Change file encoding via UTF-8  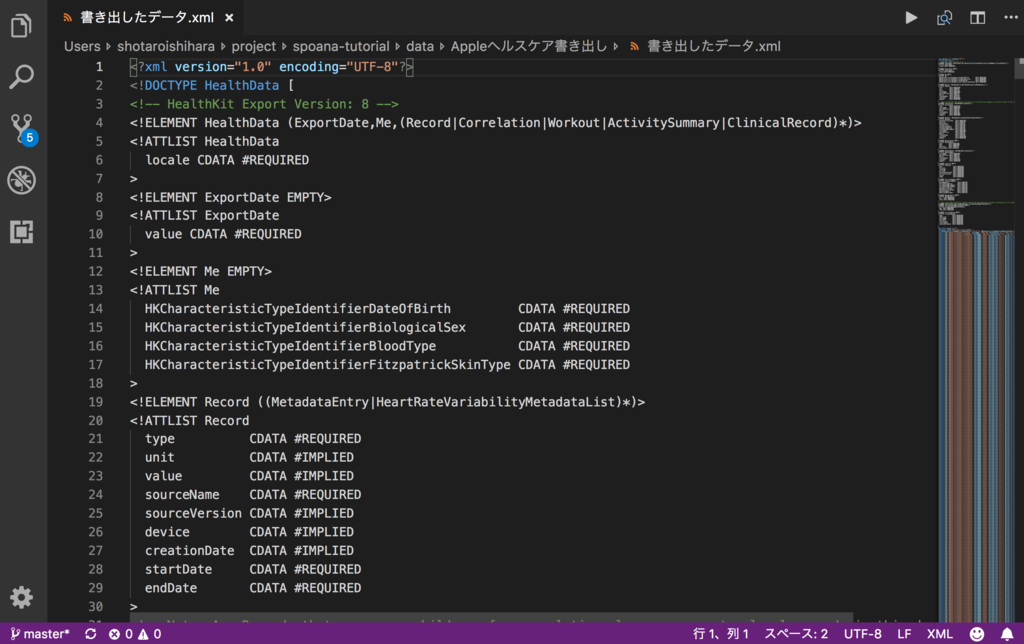pos(862,634)
